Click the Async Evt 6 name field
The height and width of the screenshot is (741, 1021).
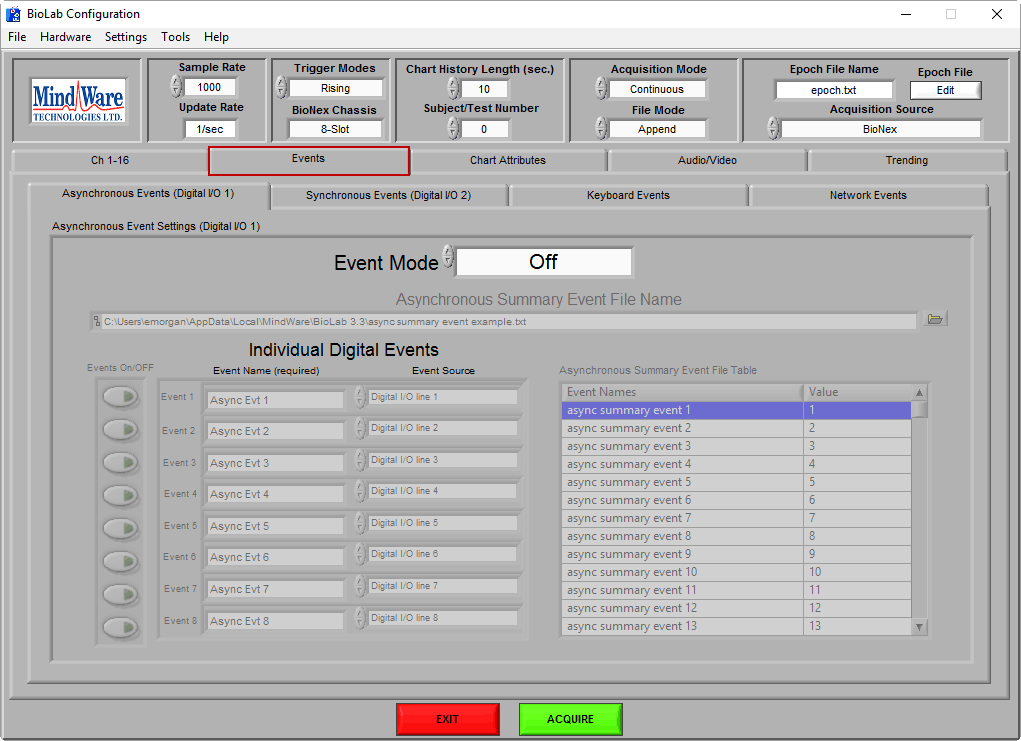pos(275,557)
